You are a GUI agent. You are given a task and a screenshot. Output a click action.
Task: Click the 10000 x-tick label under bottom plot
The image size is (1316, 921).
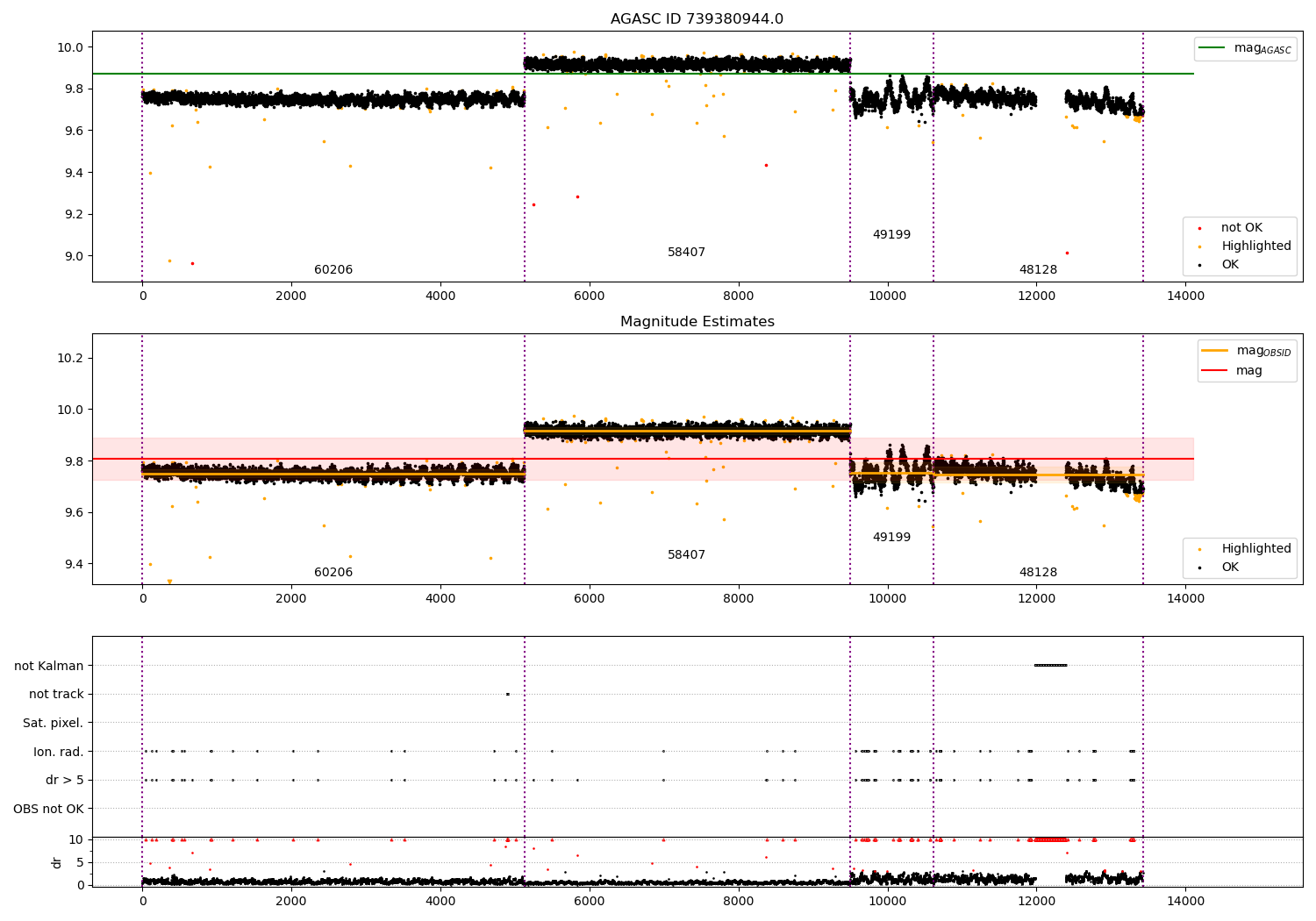(887, 902)
